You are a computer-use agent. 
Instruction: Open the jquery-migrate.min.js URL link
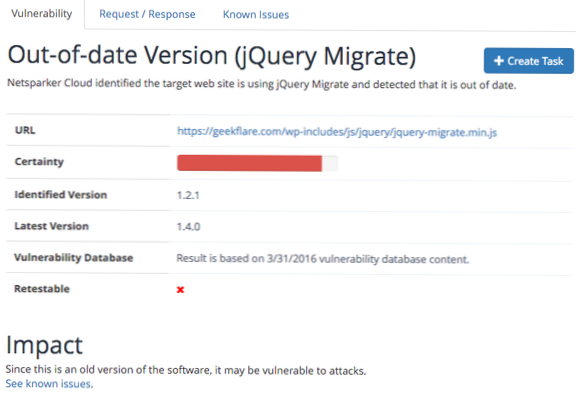(x=337, y=132)
